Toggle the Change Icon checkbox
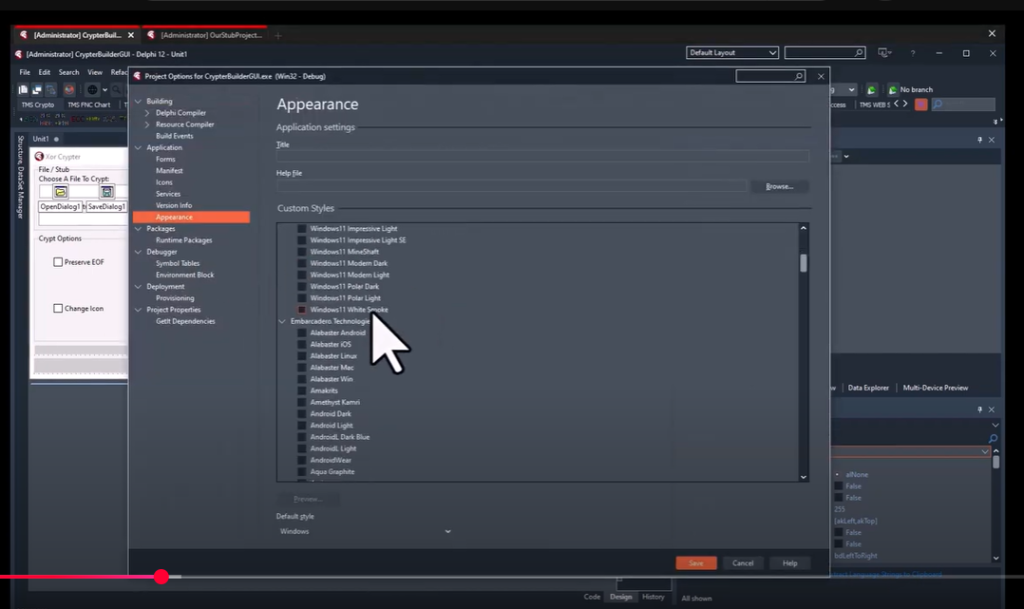The image size is (1024, 609). pyautogui.click(x=58, y=308)
